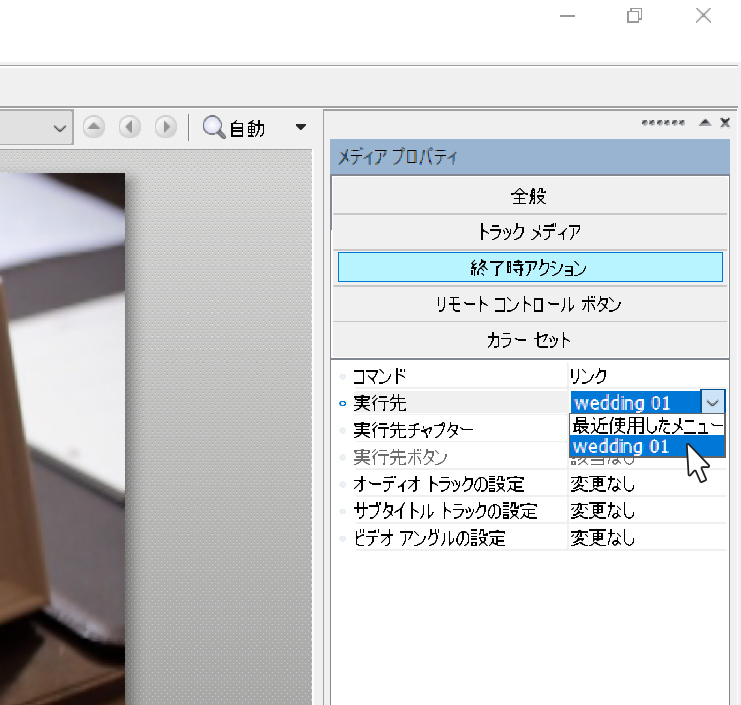Screen dimensions: 741x705
Task: Click the up navigation arrow icon
Action: pyautogui.click(x=94, y=127)
